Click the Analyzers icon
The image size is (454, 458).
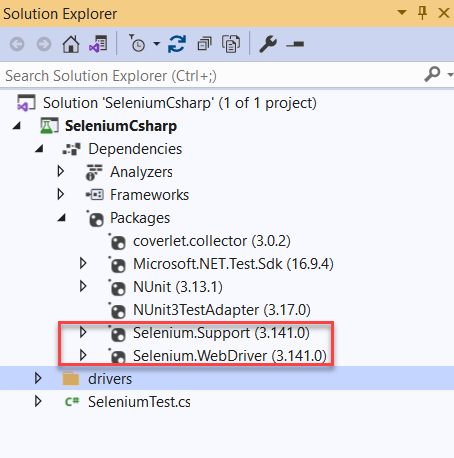(x=94, y=172)
